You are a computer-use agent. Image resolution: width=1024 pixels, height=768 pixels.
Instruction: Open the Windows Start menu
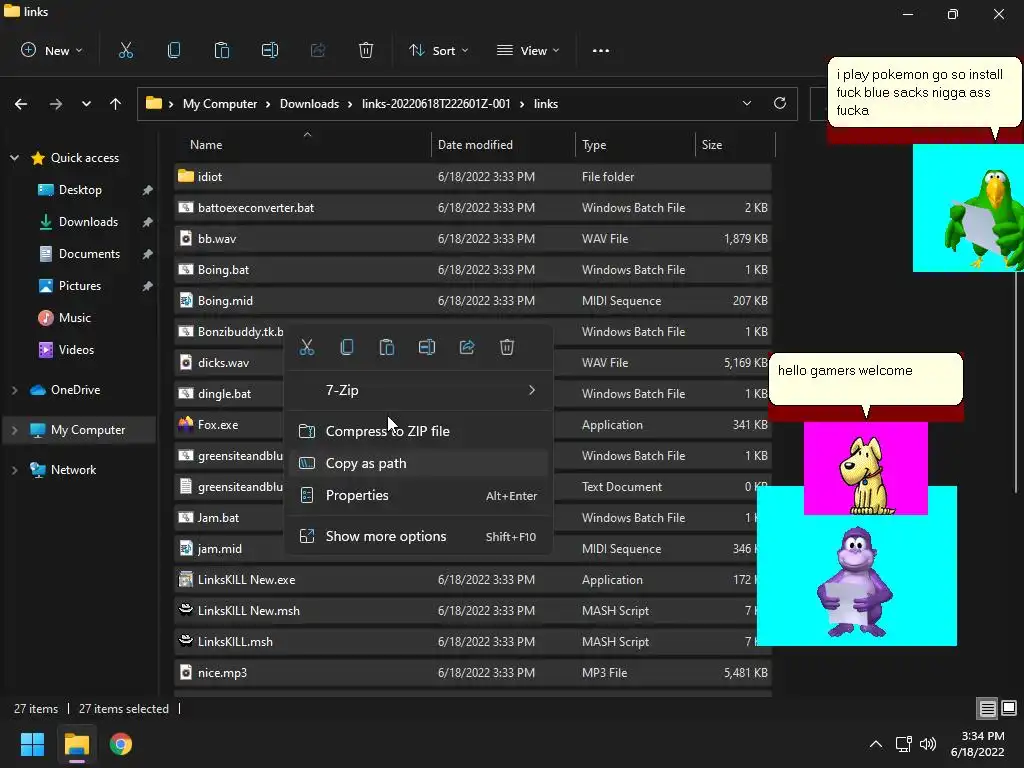[32, 744]
